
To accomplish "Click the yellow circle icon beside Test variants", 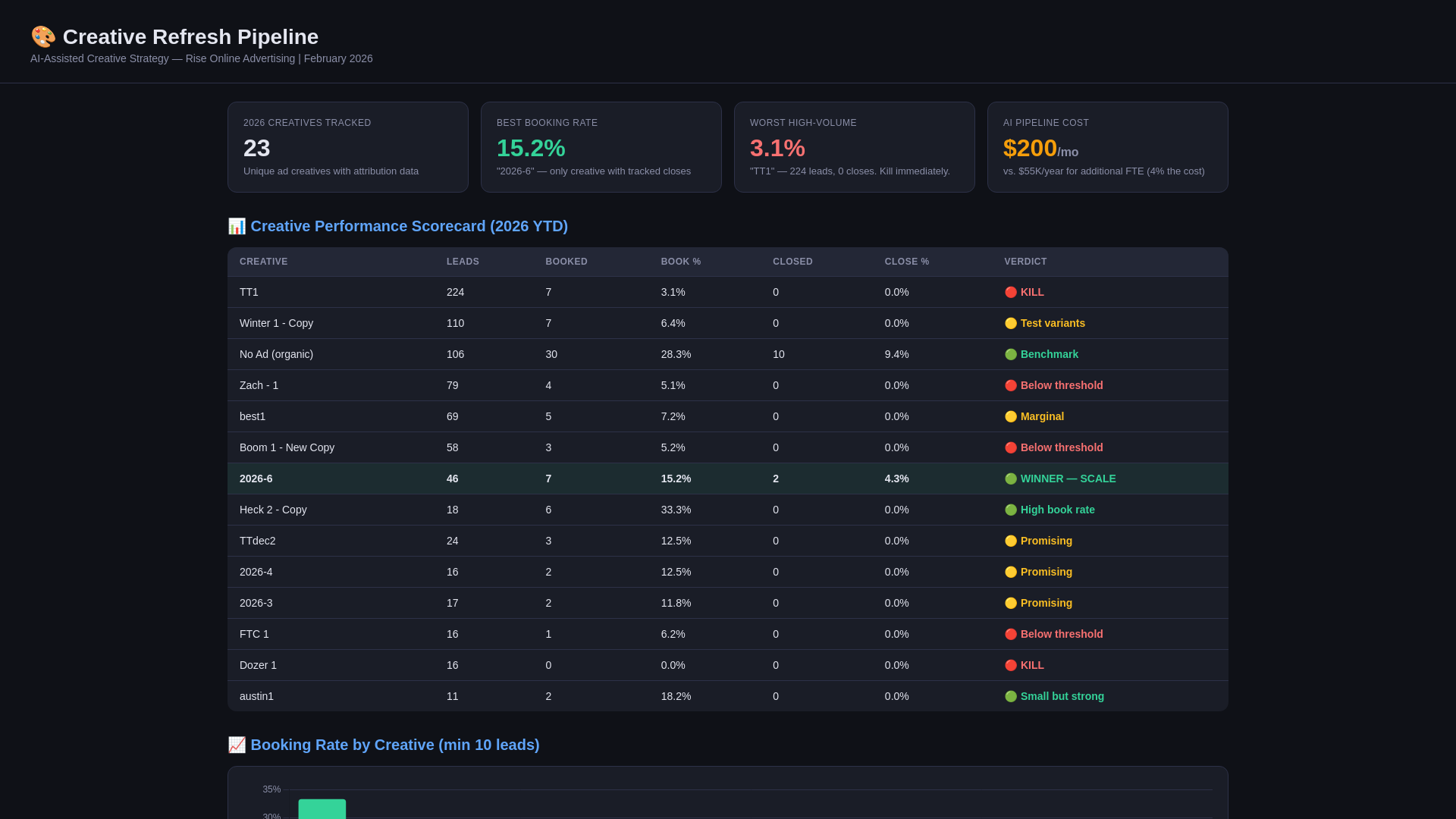I will pyautogui.click(x=1010, y=323).
